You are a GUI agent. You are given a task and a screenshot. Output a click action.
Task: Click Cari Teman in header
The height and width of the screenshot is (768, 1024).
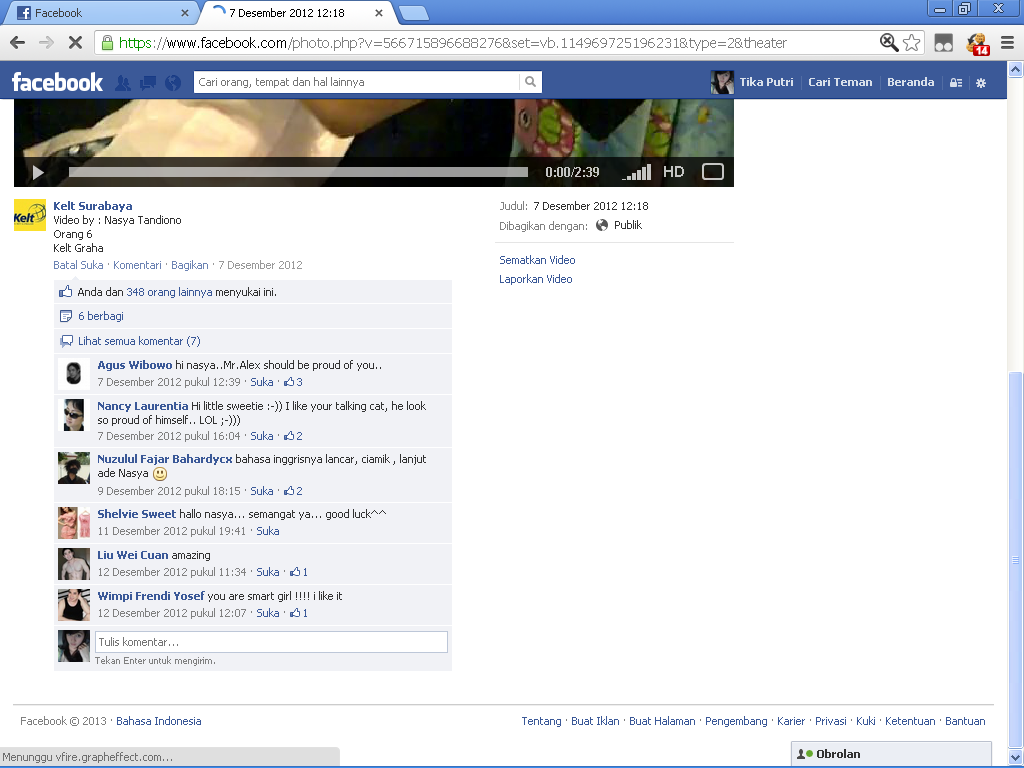[x=840, y=82]
